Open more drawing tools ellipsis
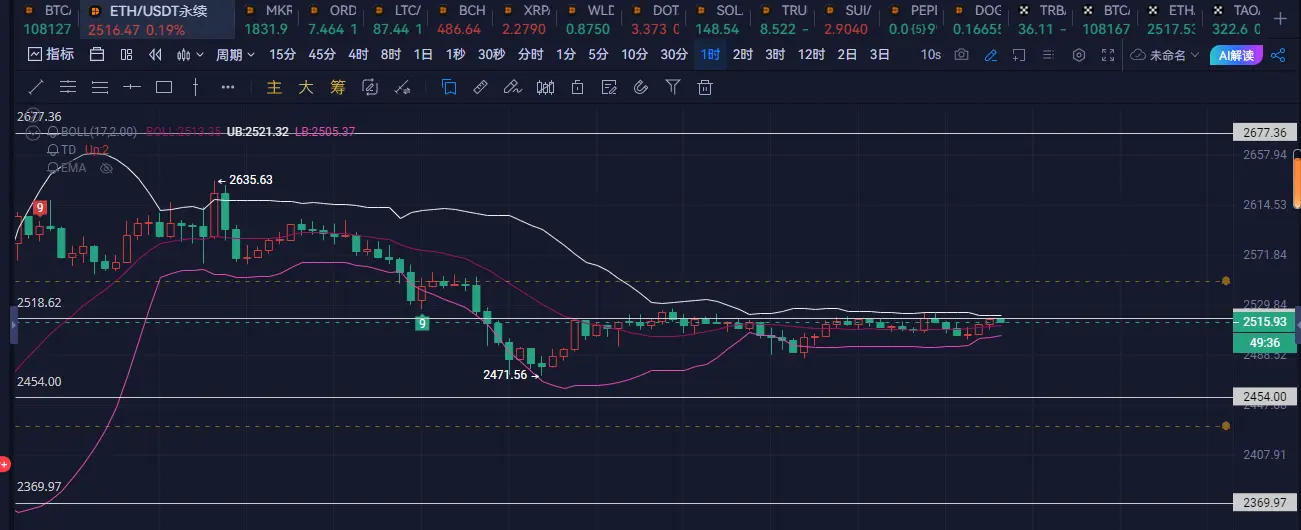 [228, 87]
